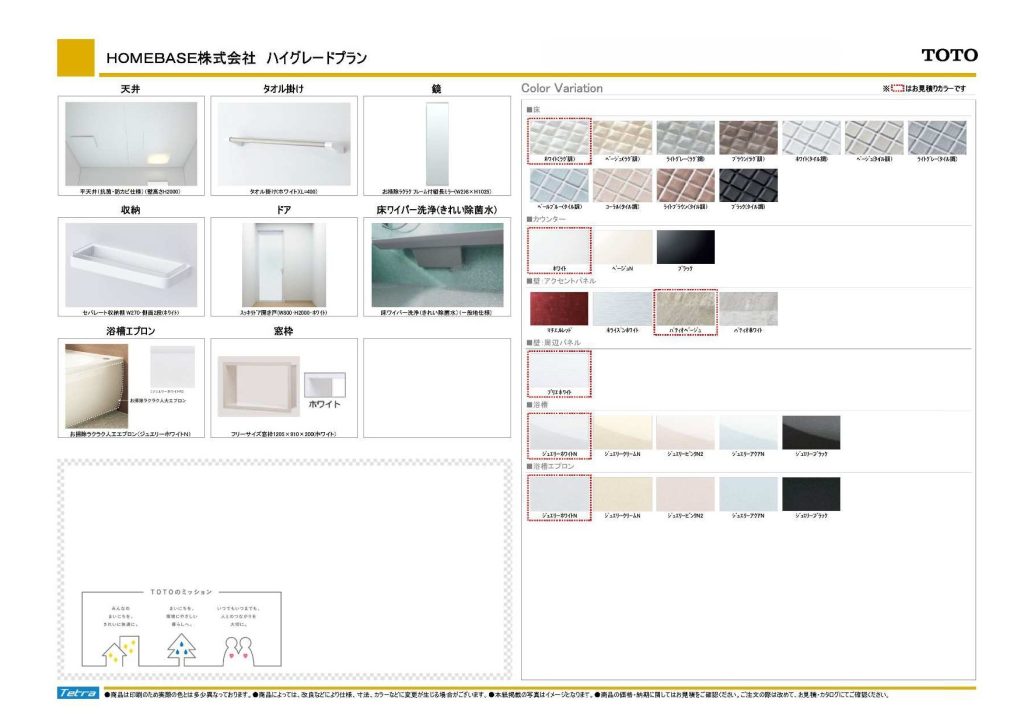
Task: Open the mirror (鏡) product image
Action: (x=437, y=143)
